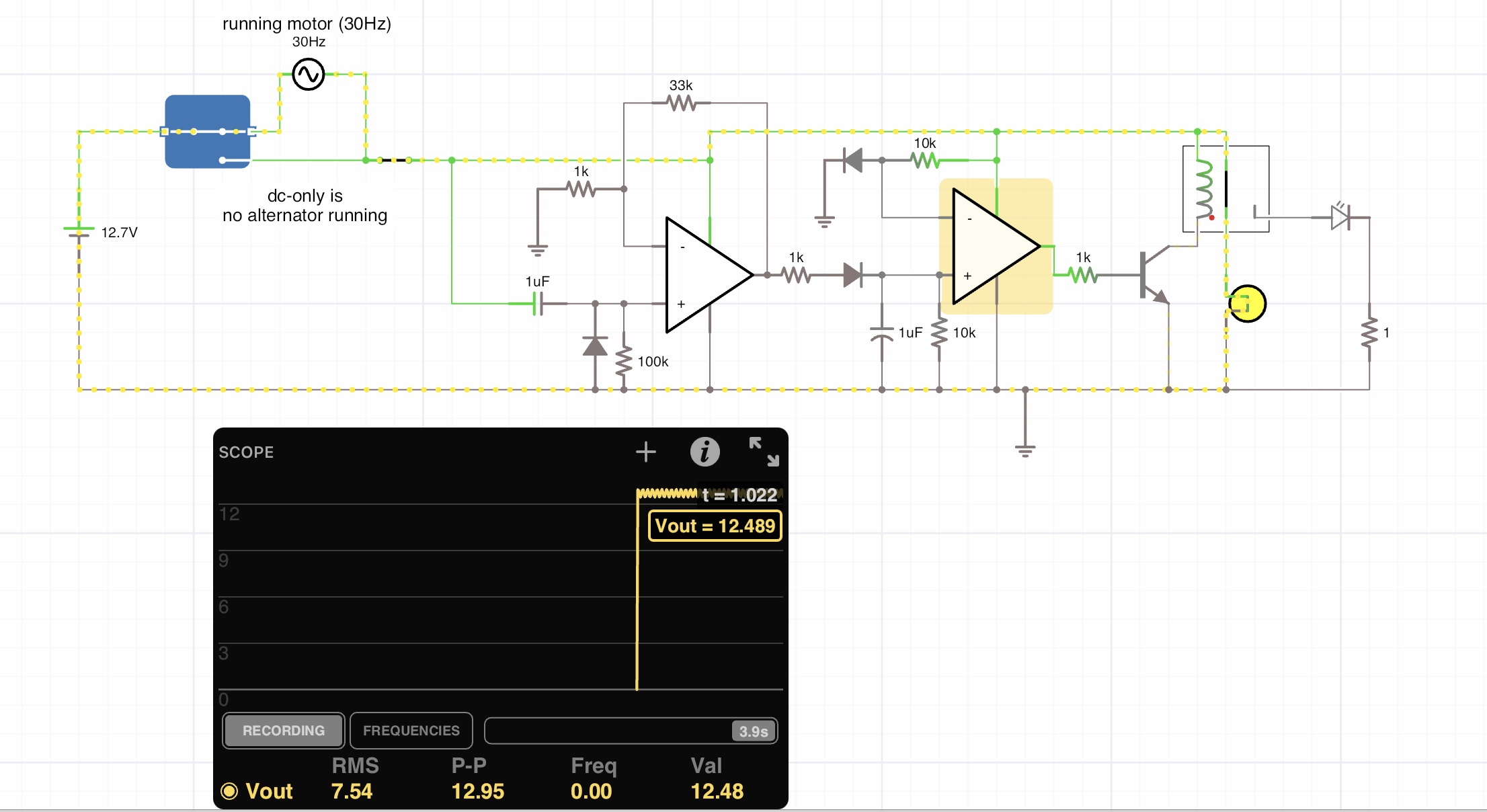The width and height of the screenshot is (1487, 812).
Task: Click the 33k feedback resistor
Action: [681, 103]
